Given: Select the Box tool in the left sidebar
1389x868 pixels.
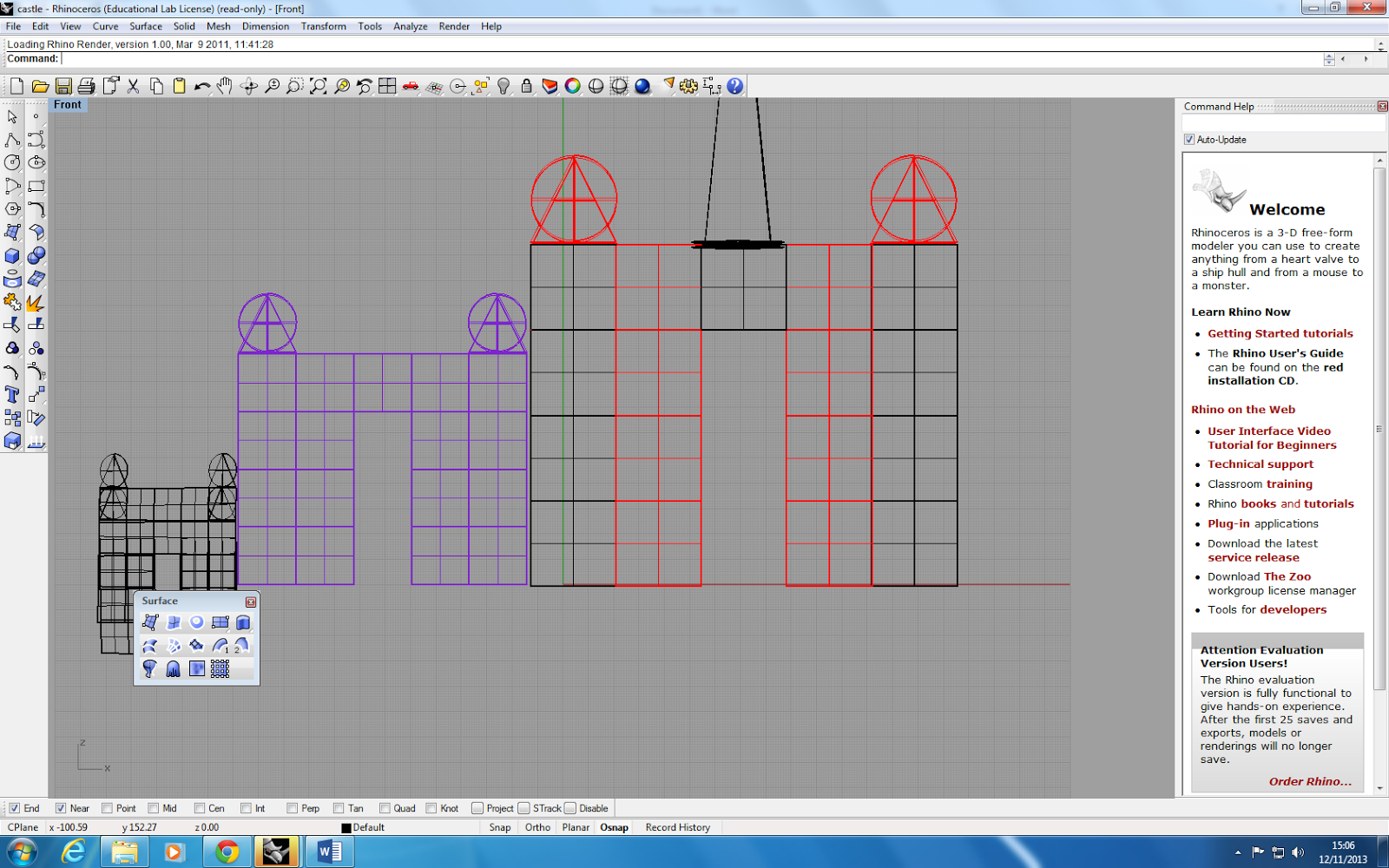Looking at the screenshot, I should click(14, 255).
